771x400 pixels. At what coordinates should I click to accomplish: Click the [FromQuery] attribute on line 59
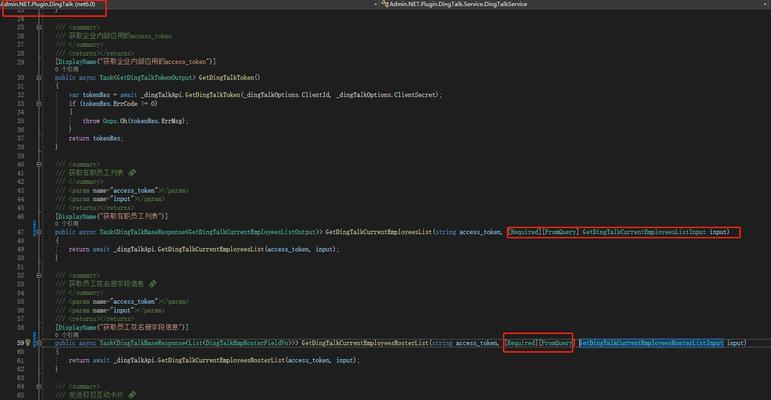[x=556, y=343]
